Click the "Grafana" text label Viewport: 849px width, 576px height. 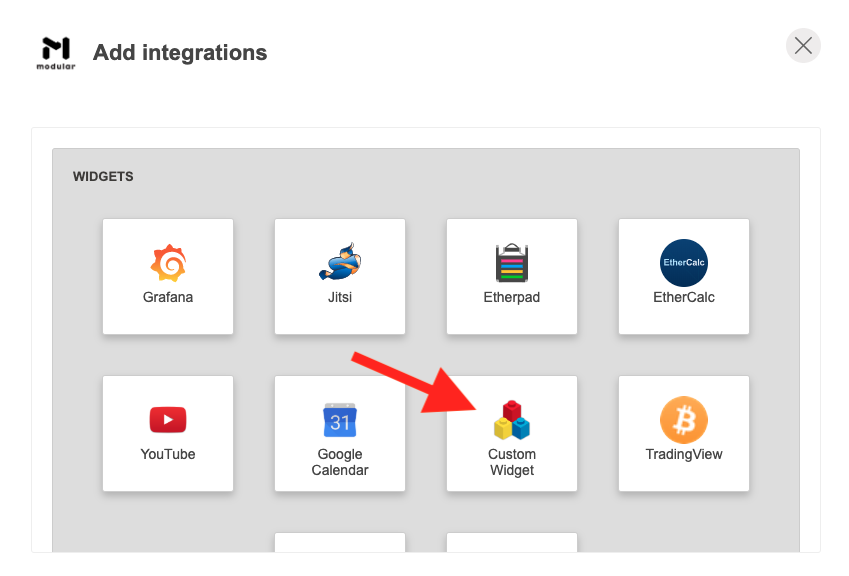click(x=168, y=297)
